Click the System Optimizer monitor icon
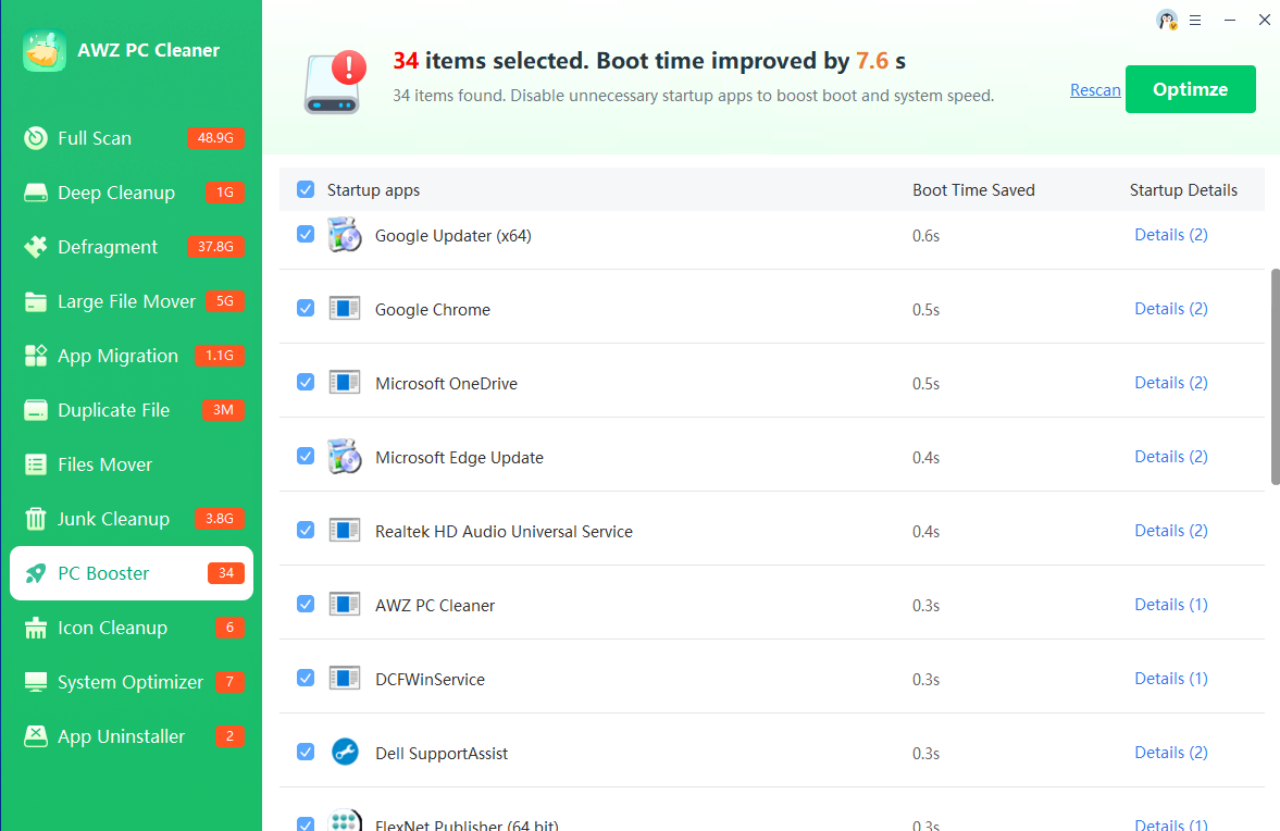Viewport: 1280px width, 831px height. pyautogui.click(x=36, y=682)
